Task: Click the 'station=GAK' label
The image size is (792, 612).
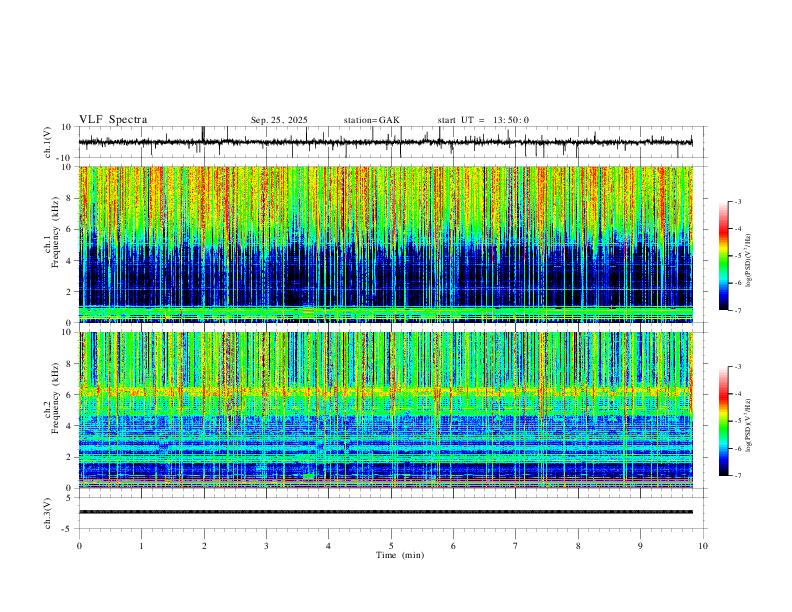Action: tap(371, 120)
